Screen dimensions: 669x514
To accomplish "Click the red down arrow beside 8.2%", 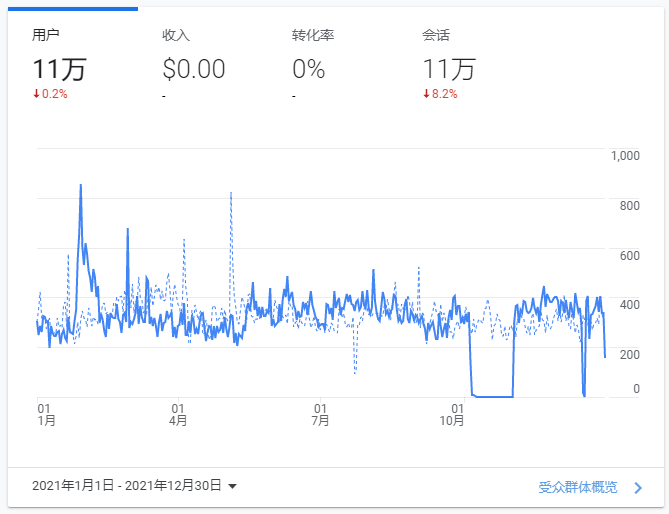I will (x=426, y=94).
